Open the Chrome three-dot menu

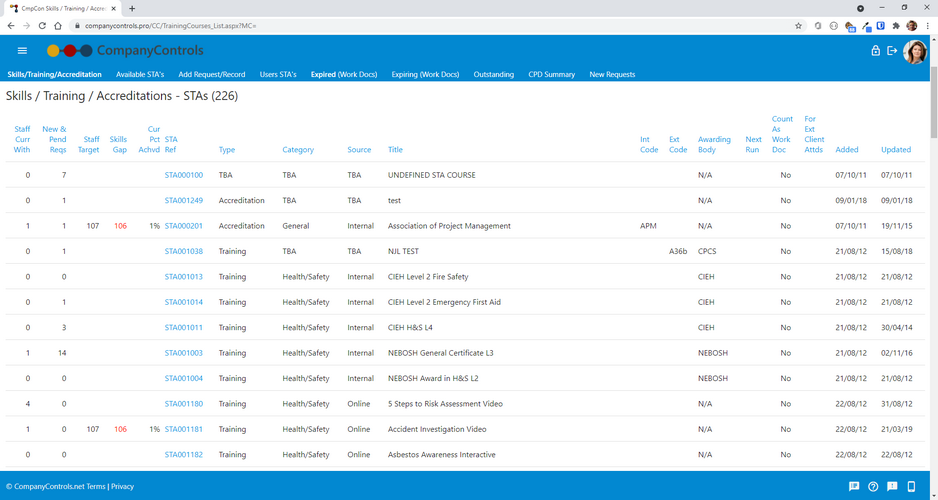click(x=927, y=26)
